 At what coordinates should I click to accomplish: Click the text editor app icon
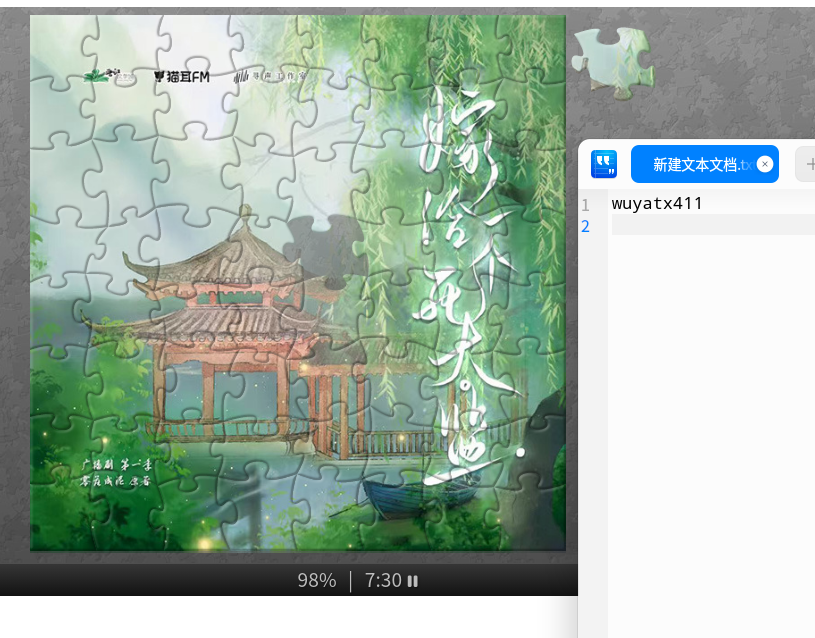point(604,164)
